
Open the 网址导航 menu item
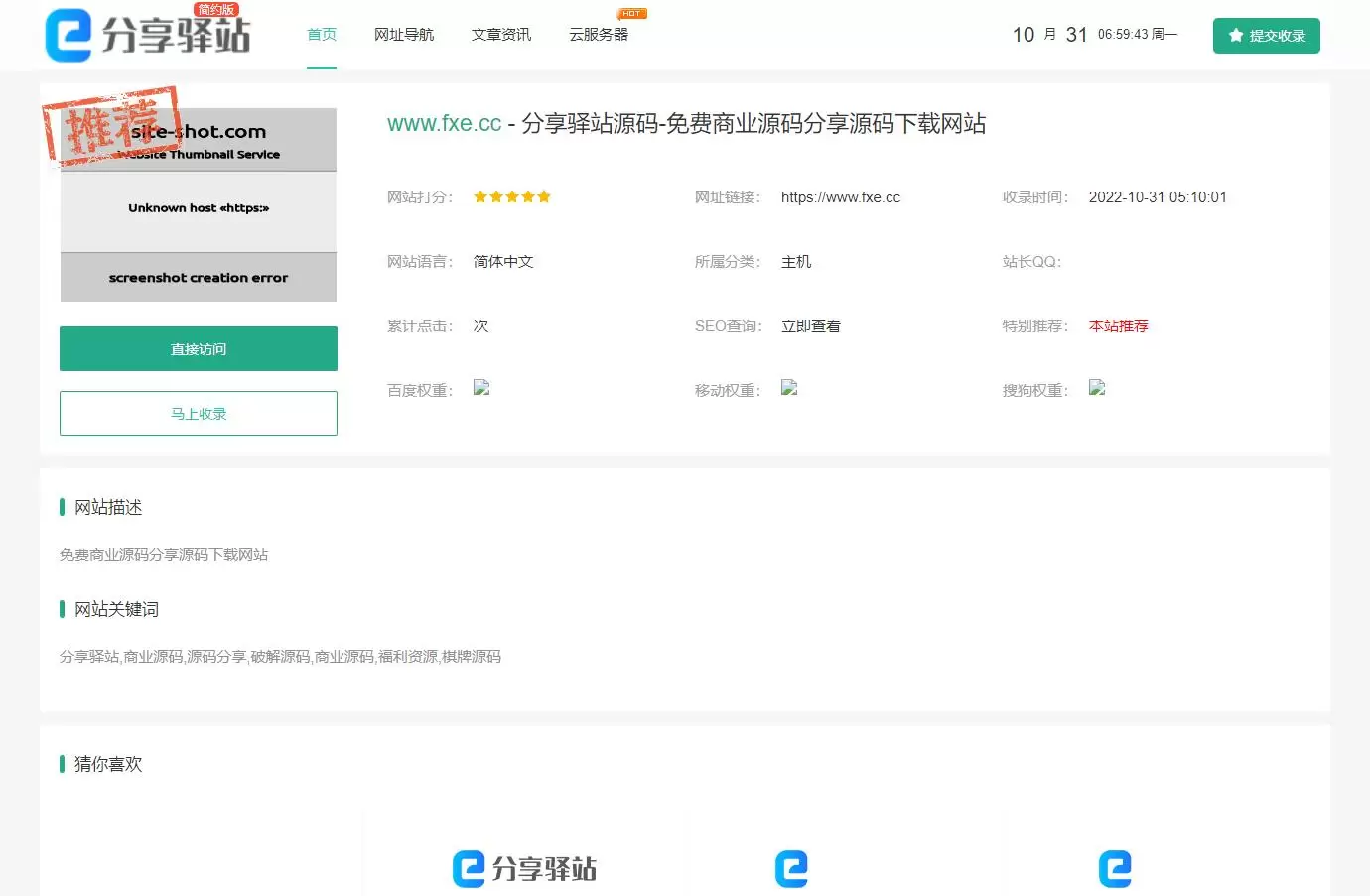[404, 35]
